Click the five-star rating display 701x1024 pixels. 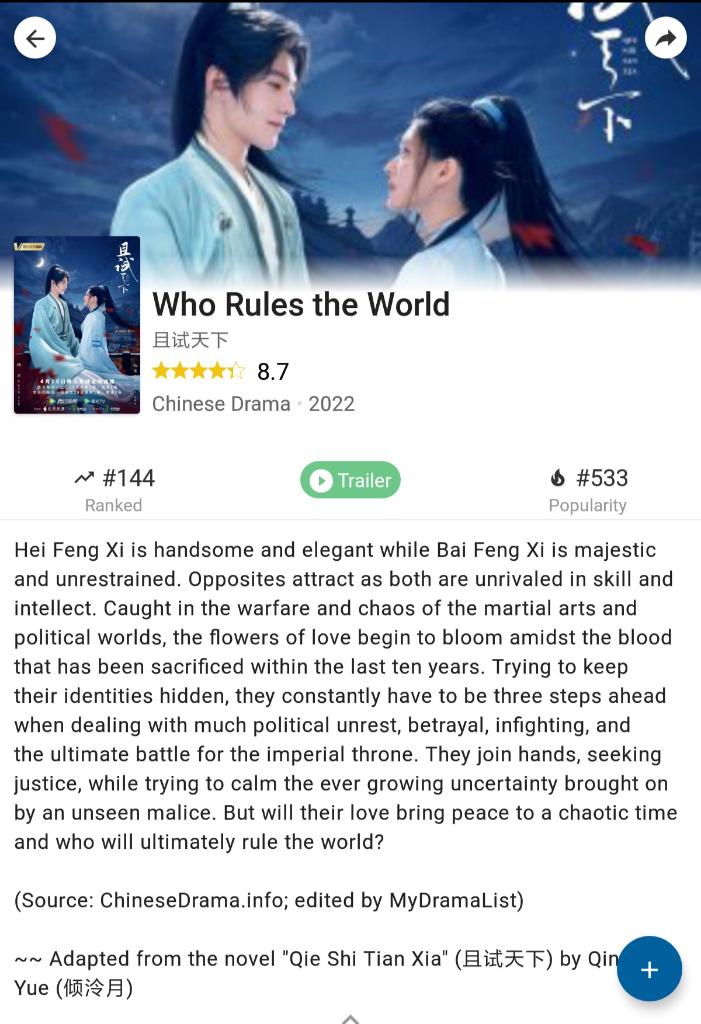[199, 371]
